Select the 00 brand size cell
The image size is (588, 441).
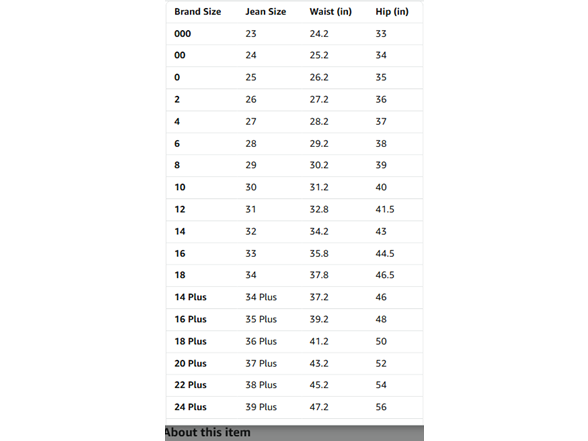coord(180,56)
